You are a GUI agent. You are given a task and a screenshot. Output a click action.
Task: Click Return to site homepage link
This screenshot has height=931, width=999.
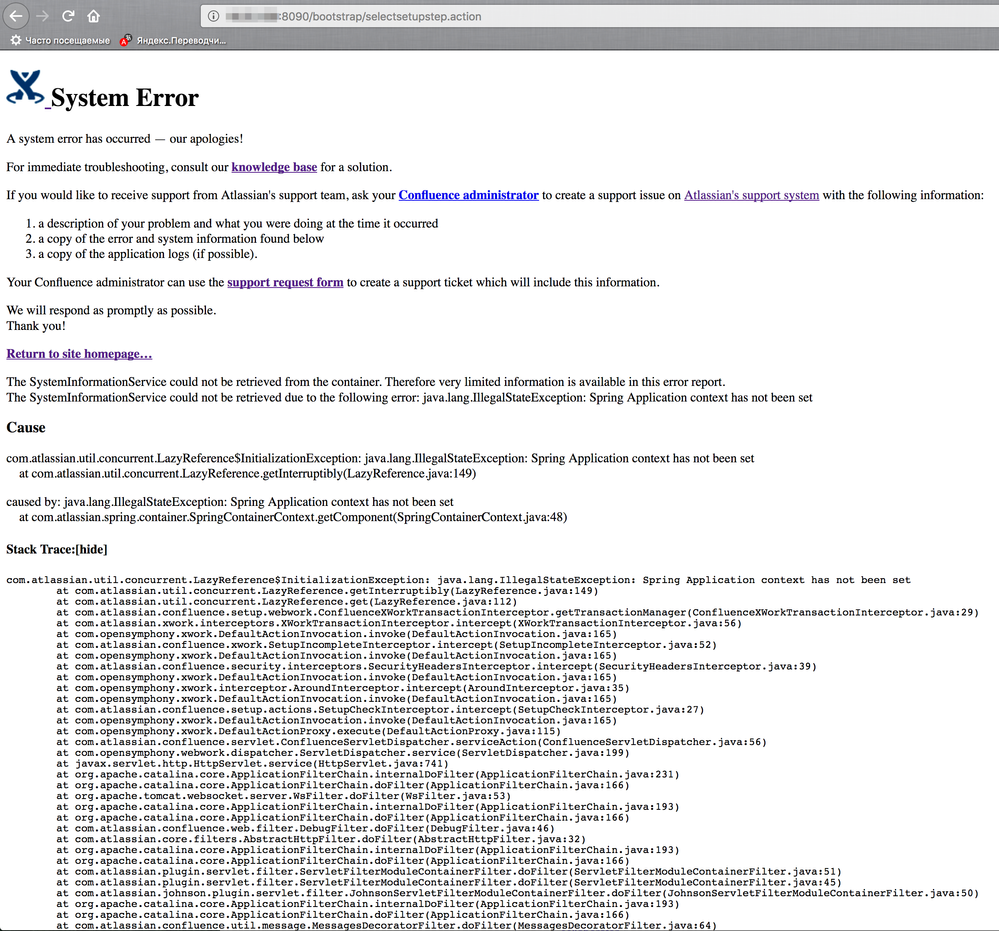point(79,354)
